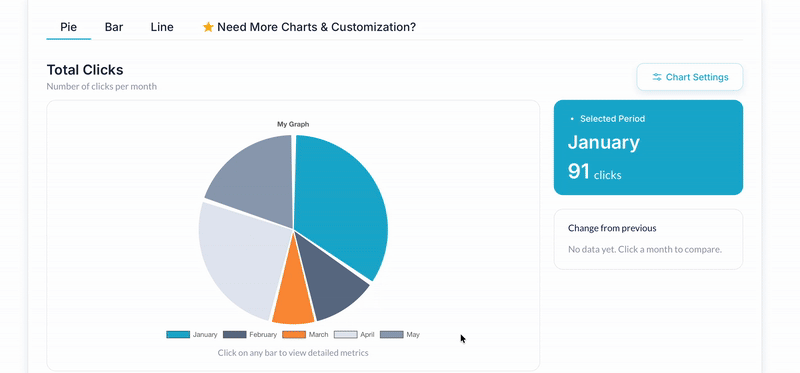Click the Selected Period January card
Viewport: 800px width, 373px height.
pos(648,147)
